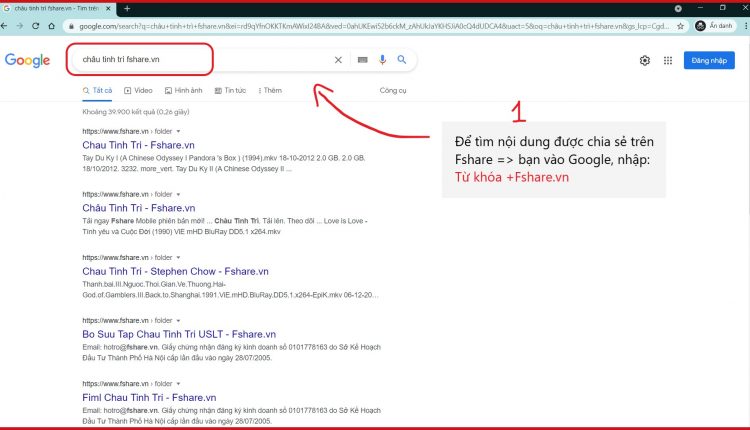Open Bo Suu Tap Chau Tinh Tri USLT
Image resolution: width=750 pixels, height=430 pixels.
(x=179, y=334)
